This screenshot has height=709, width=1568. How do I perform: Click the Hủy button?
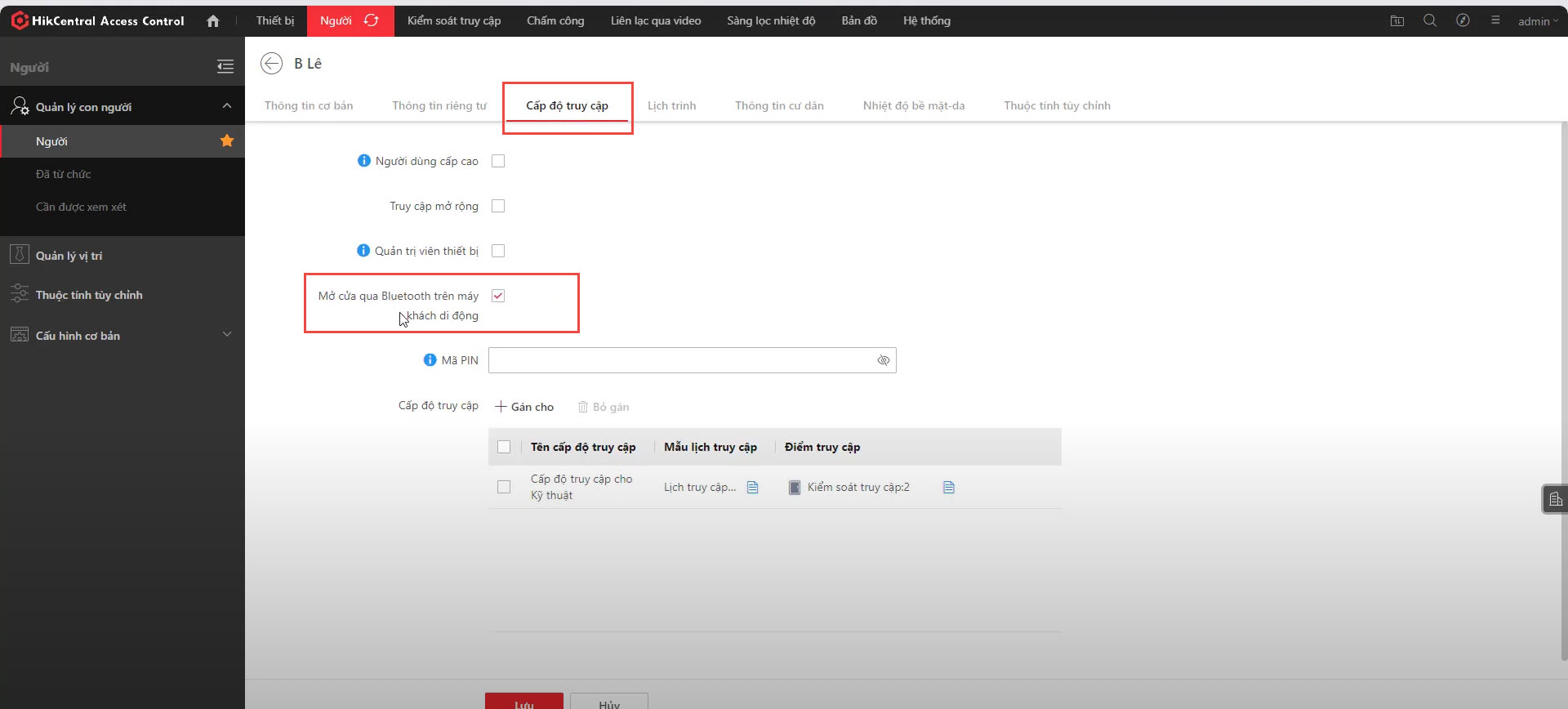[609, 702]
